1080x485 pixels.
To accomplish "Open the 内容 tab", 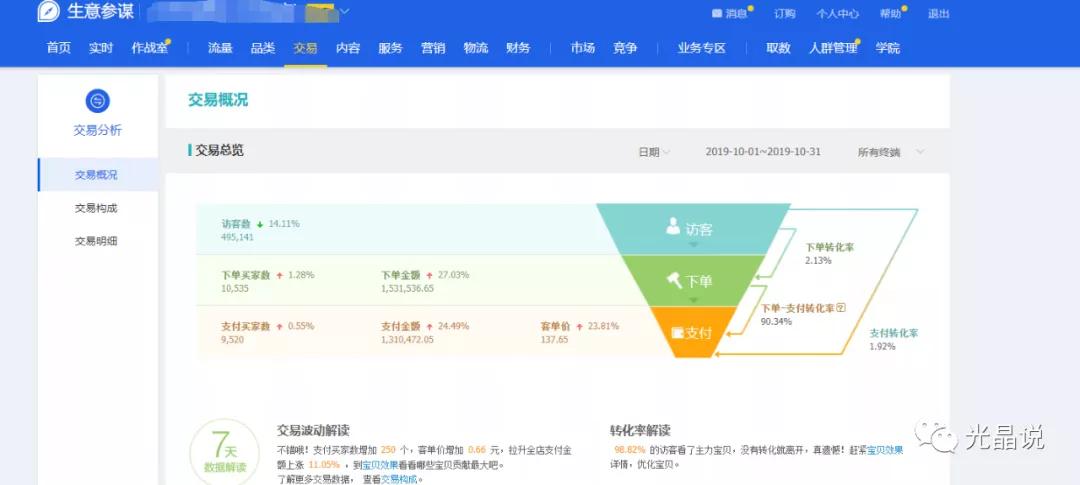I will click(x=348, y=48).
